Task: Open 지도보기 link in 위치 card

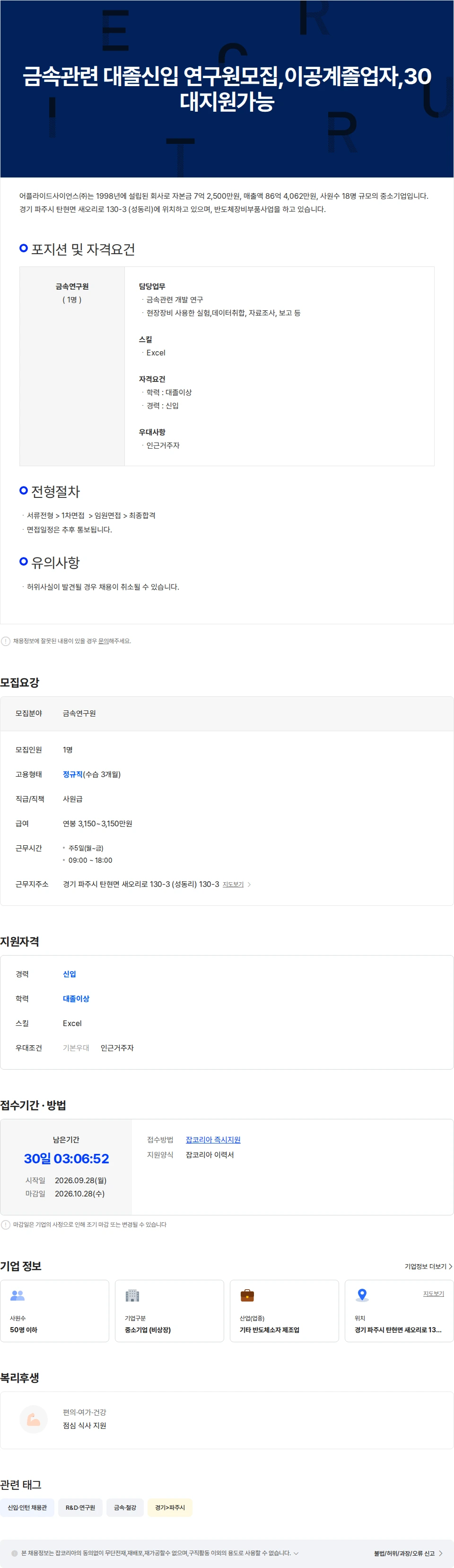Action: (433, 1293)
